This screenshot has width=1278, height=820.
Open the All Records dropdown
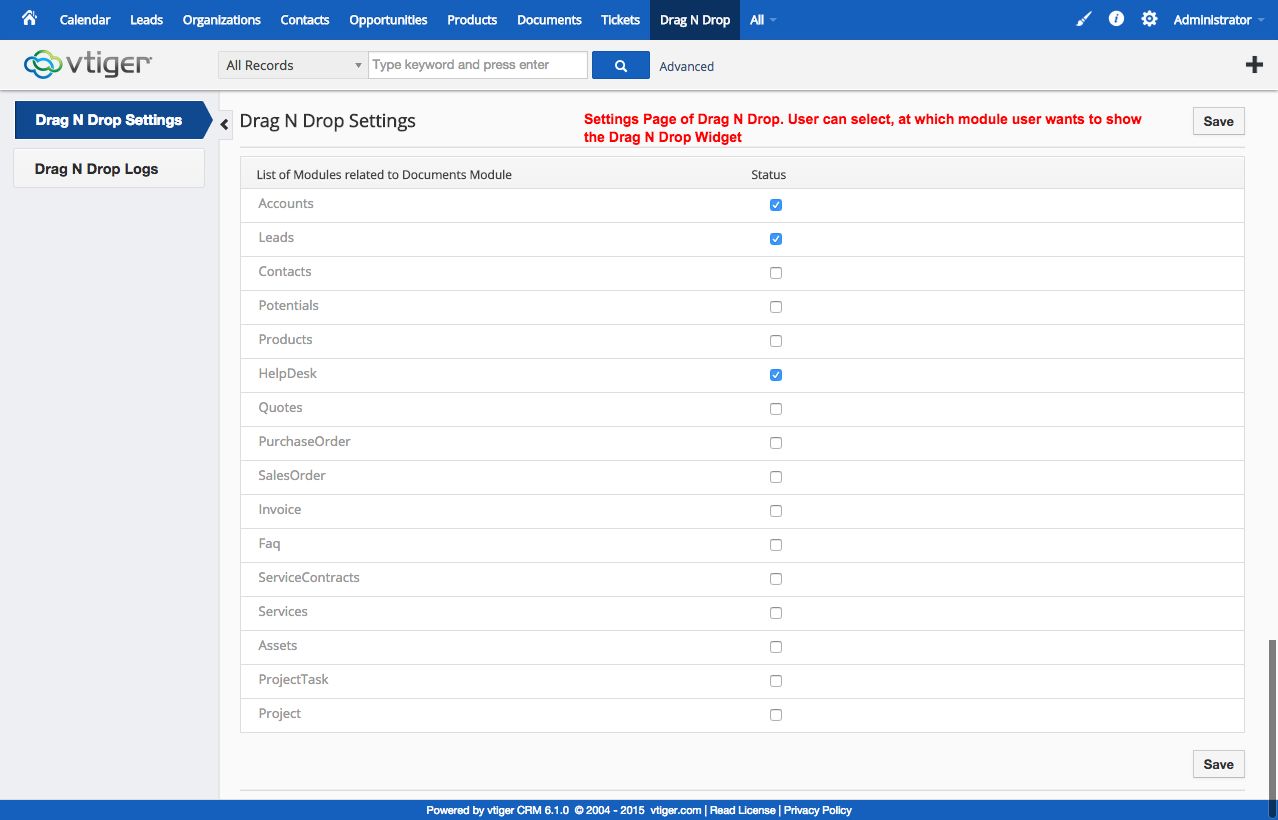pyautogui.click(x=293, y=65)
